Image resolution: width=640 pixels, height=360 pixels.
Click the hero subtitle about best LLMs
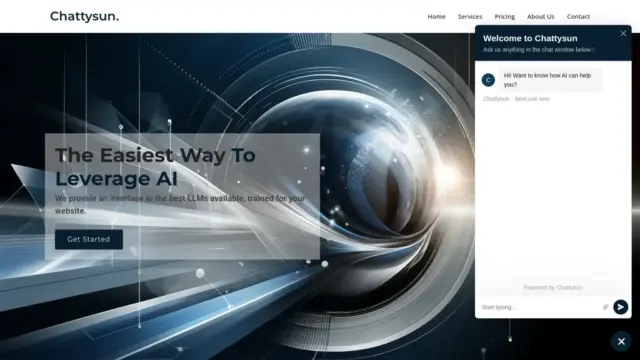pos(180,204)
